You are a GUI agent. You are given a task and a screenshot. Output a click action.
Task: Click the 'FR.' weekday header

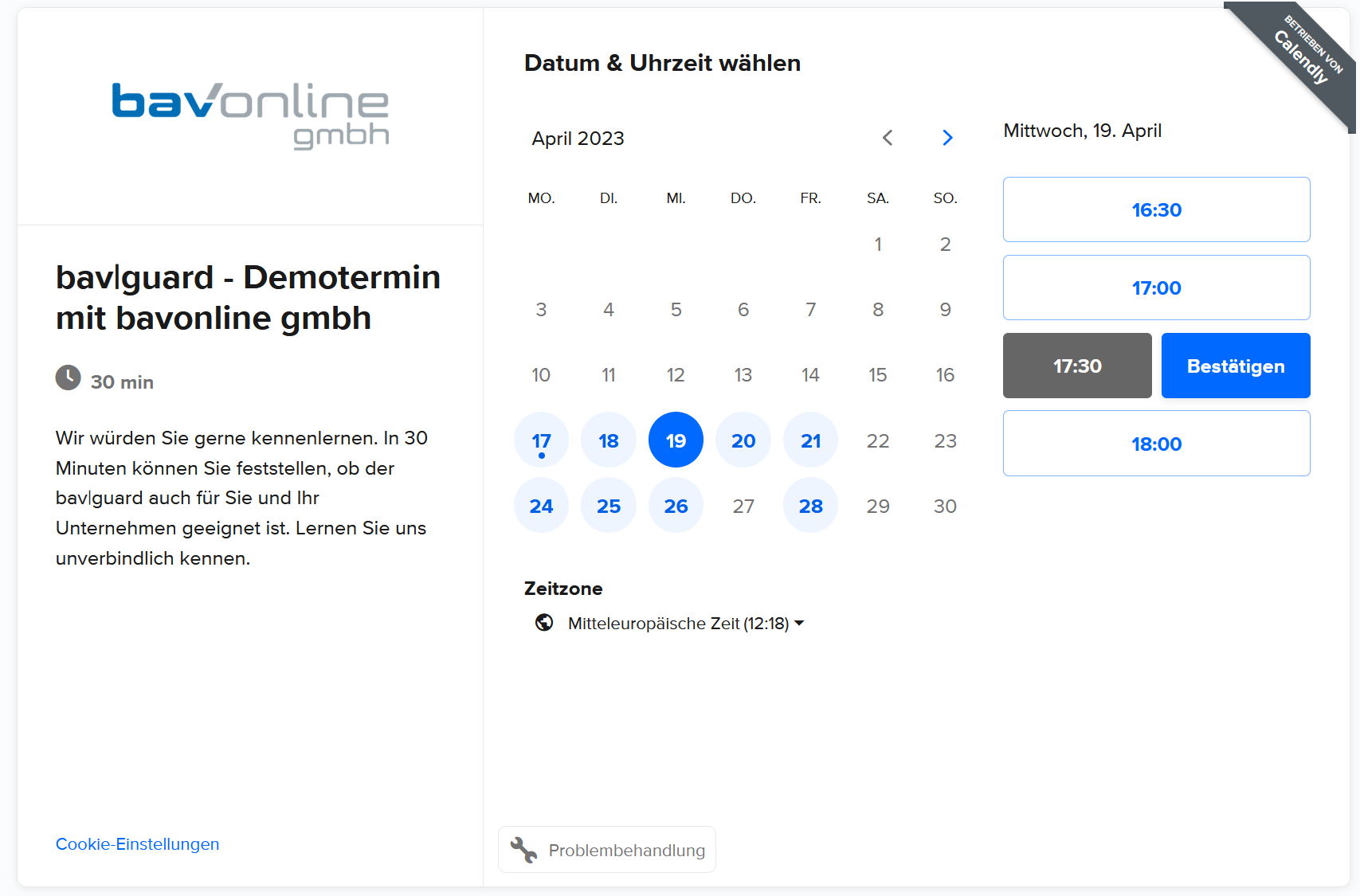coord(810,198)
